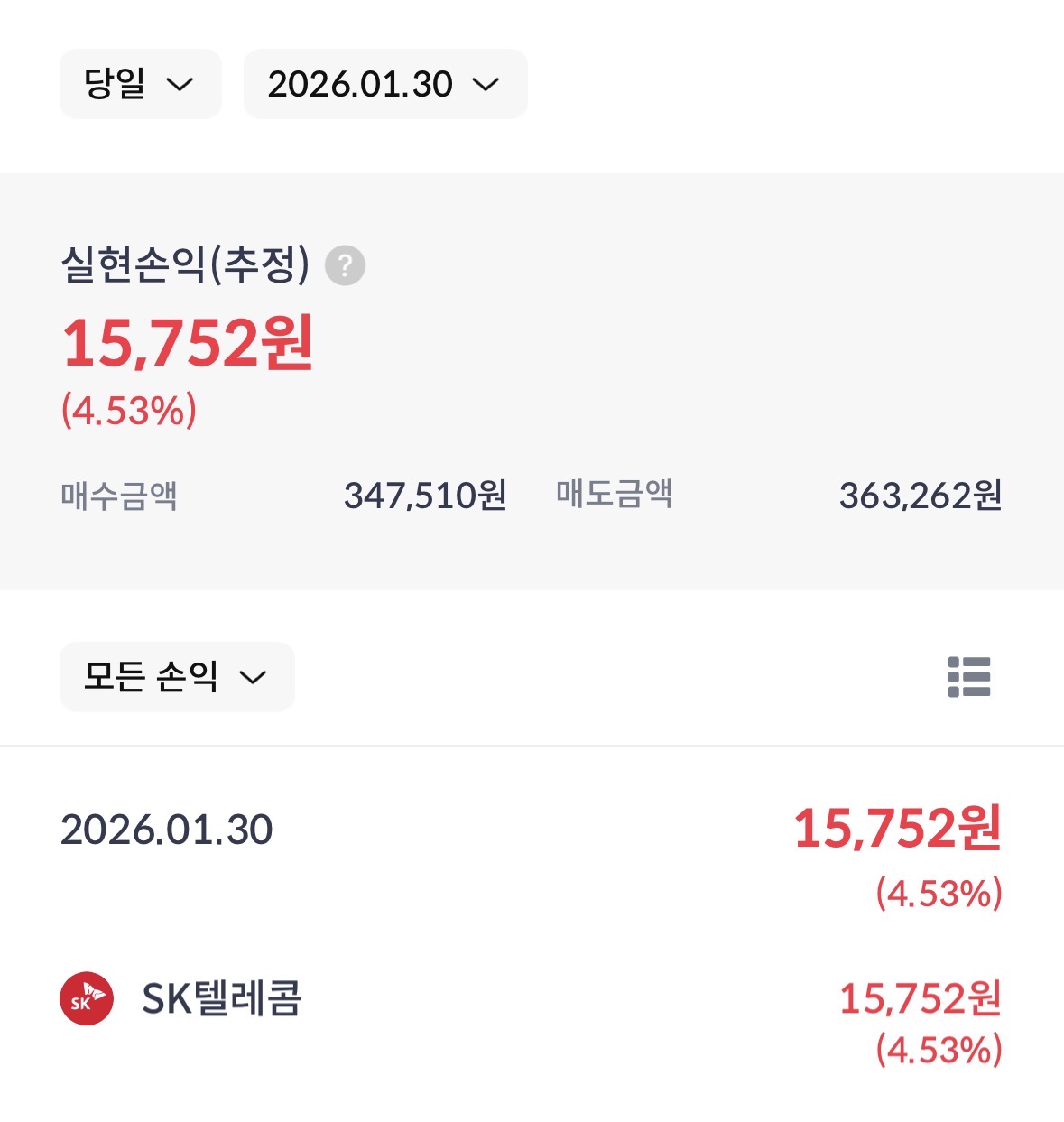1064x1122 pixels.
Task: Click chevron arrow next to 모든 손익
Action: (254, 678)
